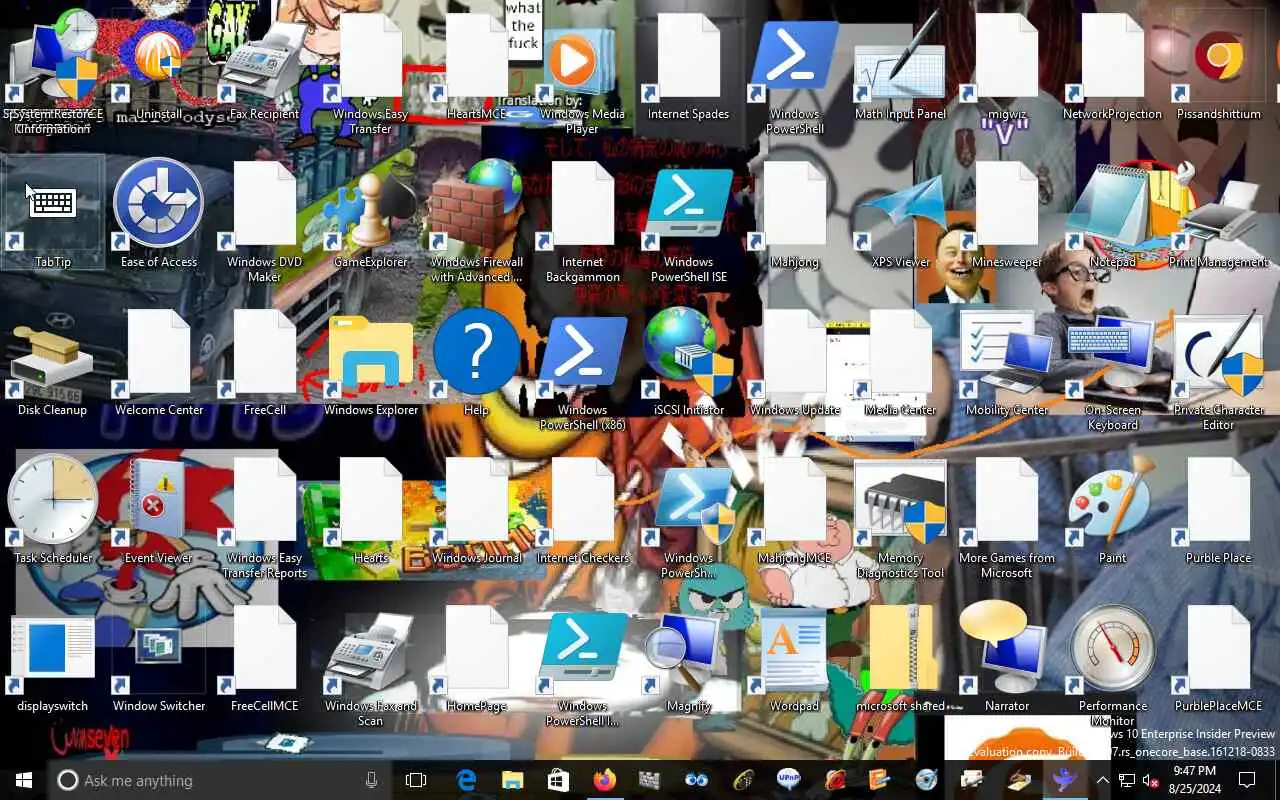This screenshot has height=800, width=1280.
Task: Launch the Paint shortcut
Action: (1112, 511)
